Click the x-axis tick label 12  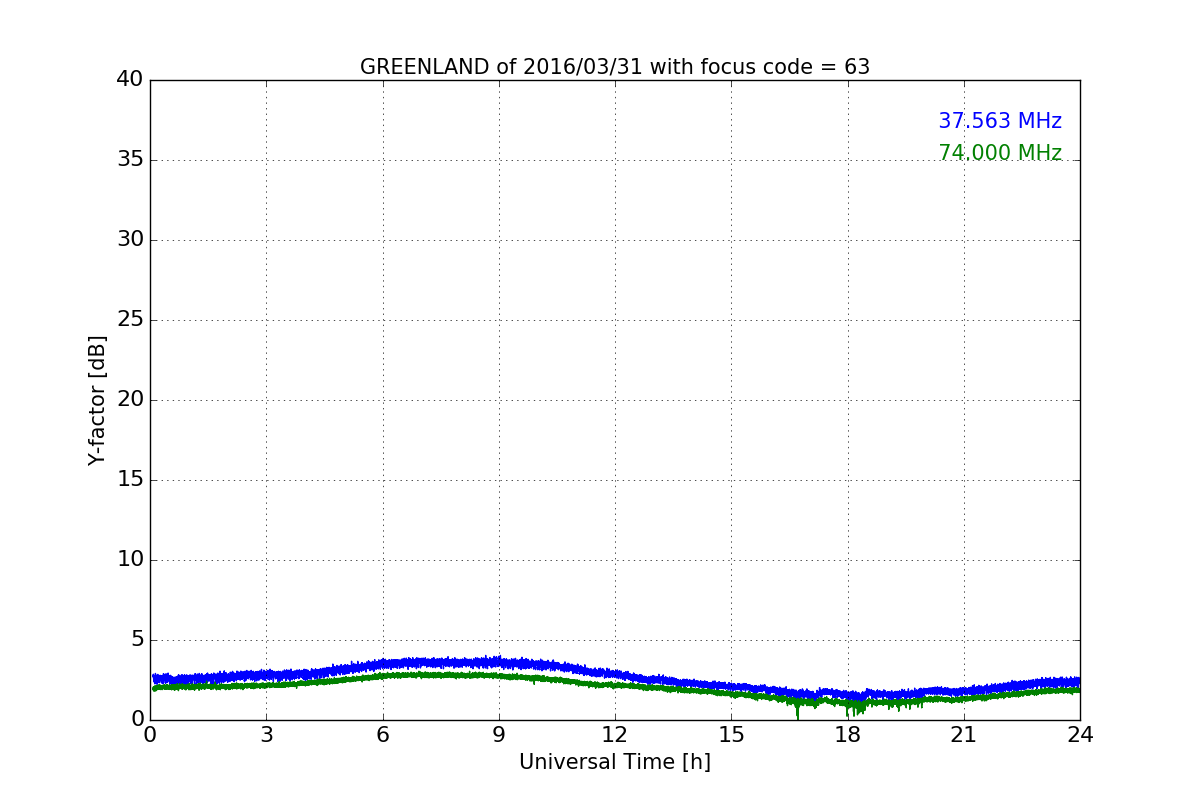615,734
